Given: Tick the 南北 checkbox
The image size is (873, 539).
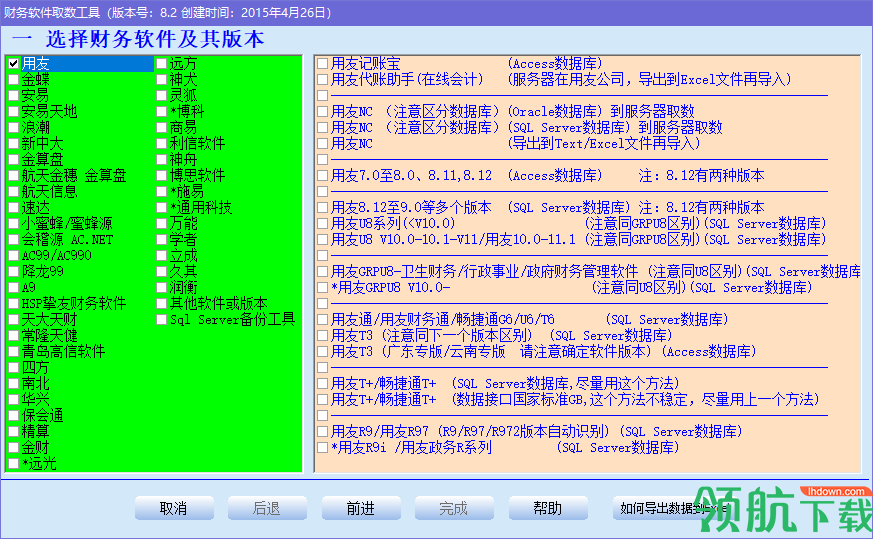Looking at the screenshot, I should point(14,384).
